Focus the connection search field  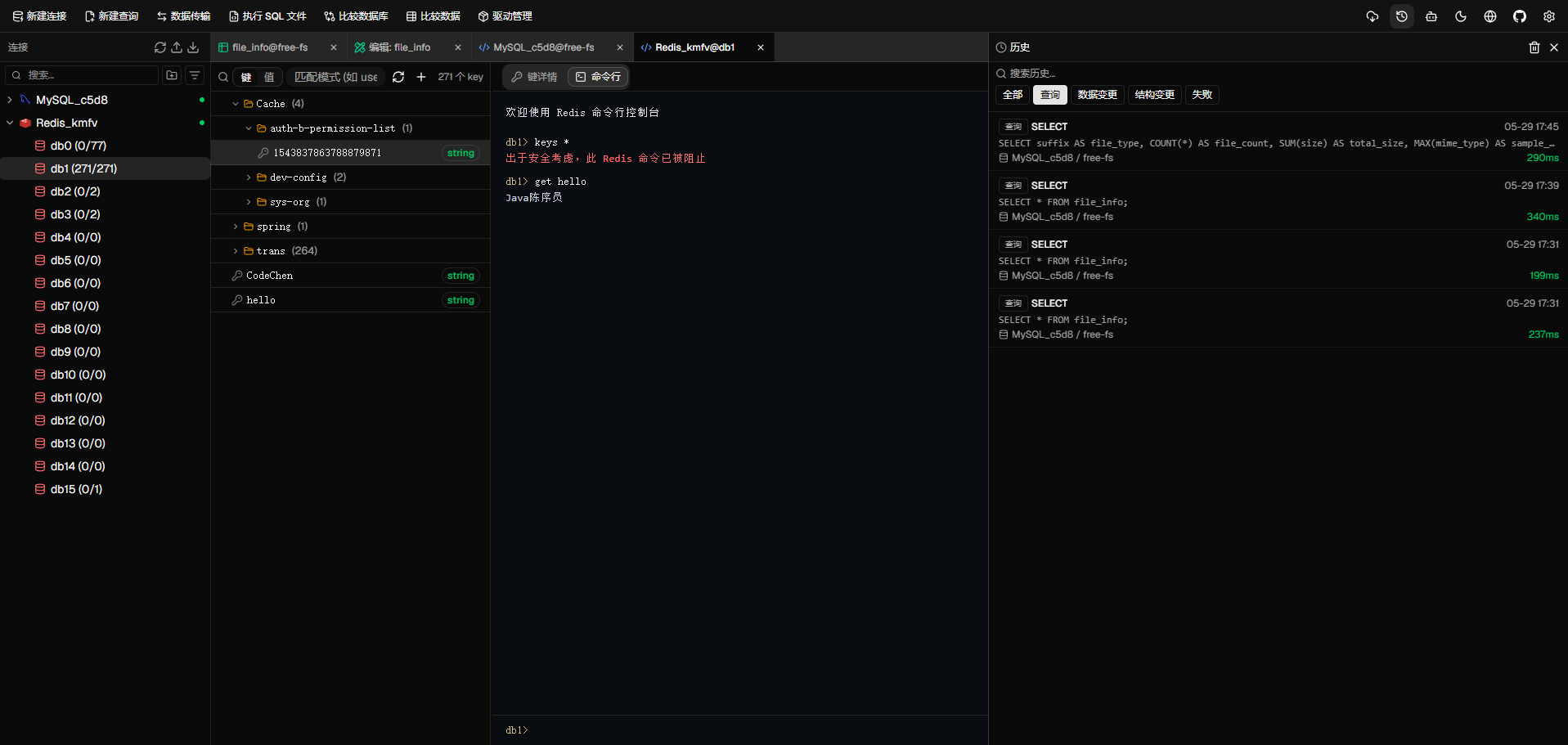[x=82, y=75]
